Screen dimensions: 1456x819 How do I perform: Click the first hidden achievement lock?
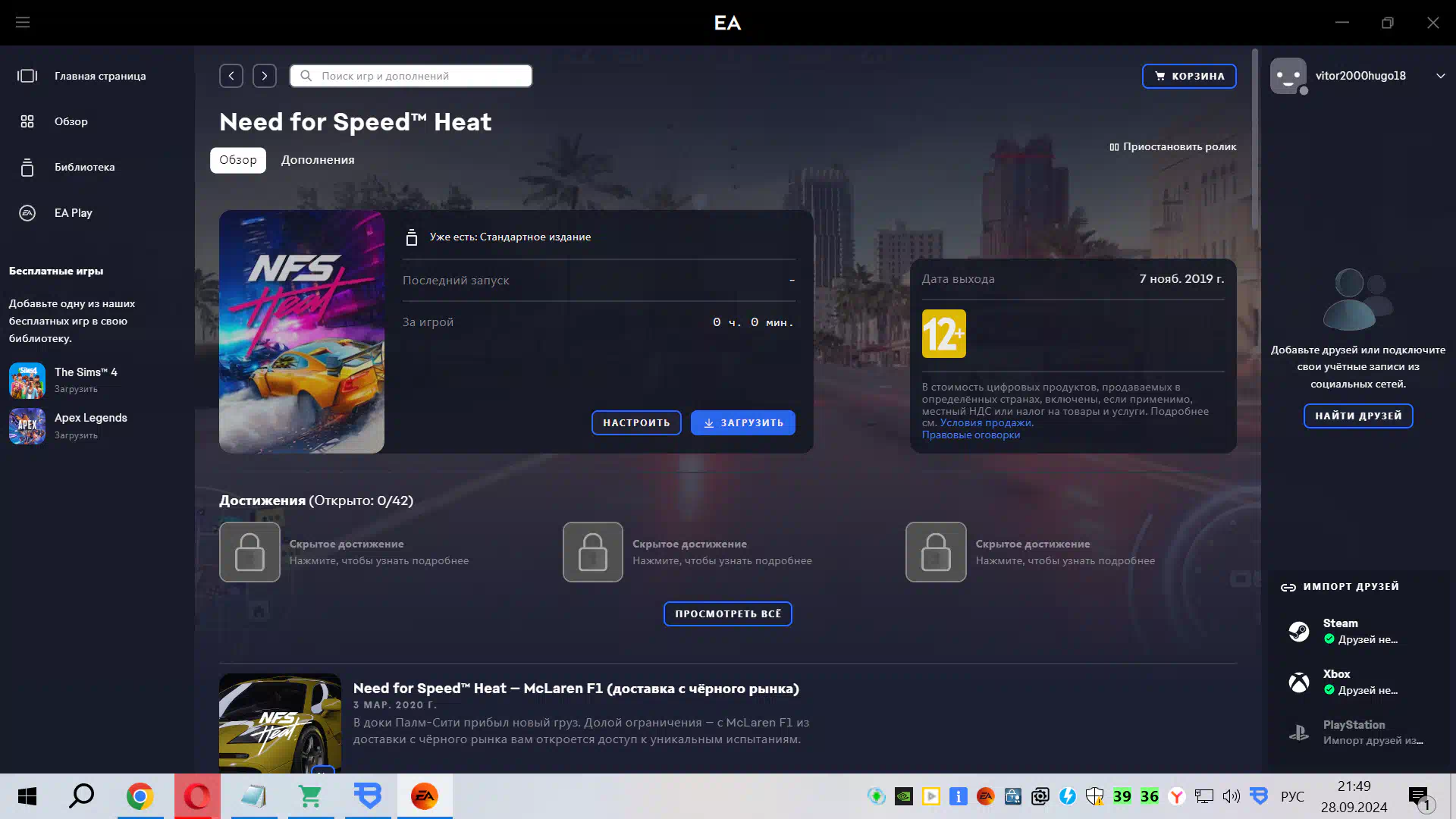[x=249, y=552]
